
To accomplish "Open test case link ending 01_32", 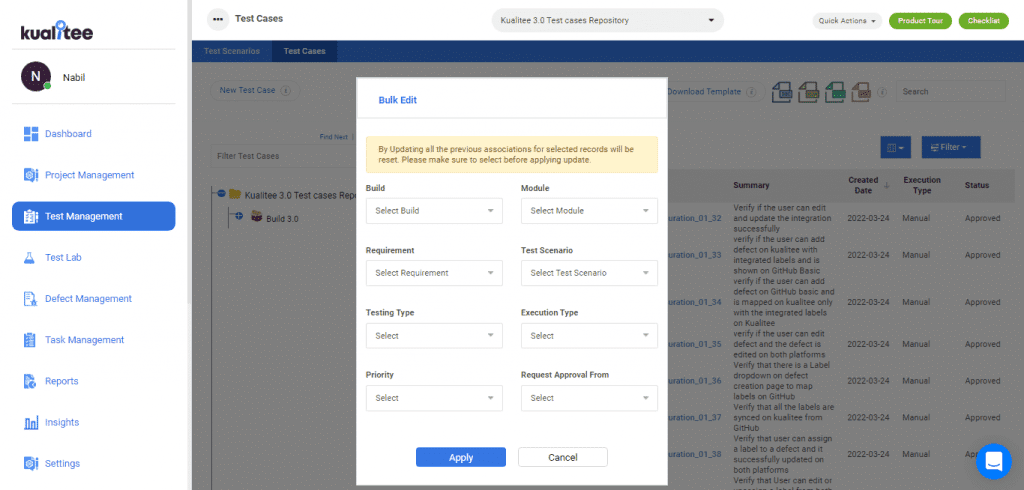I will pyautogui.click(x=696, y=218).
